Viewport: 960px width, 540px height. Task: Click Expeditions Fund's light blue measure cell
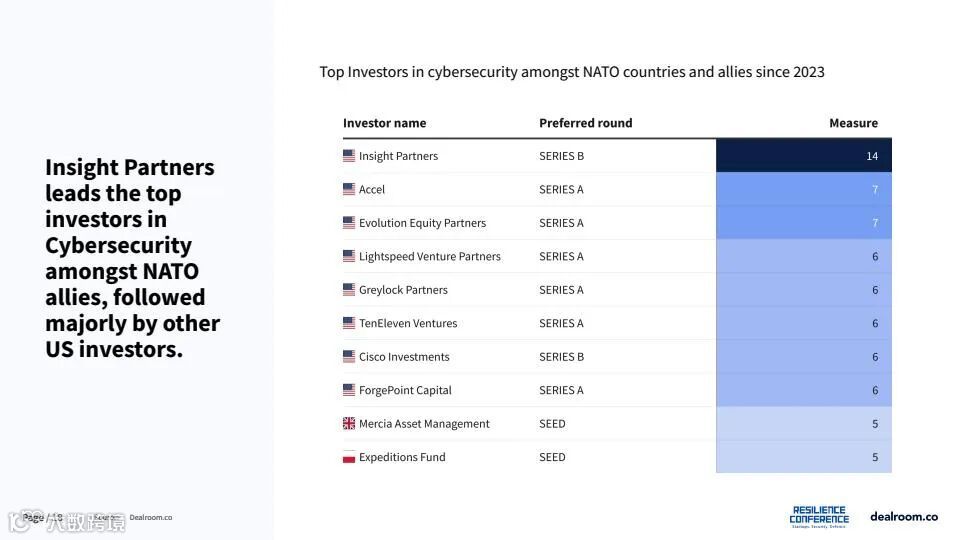click(x=803, y=457)
